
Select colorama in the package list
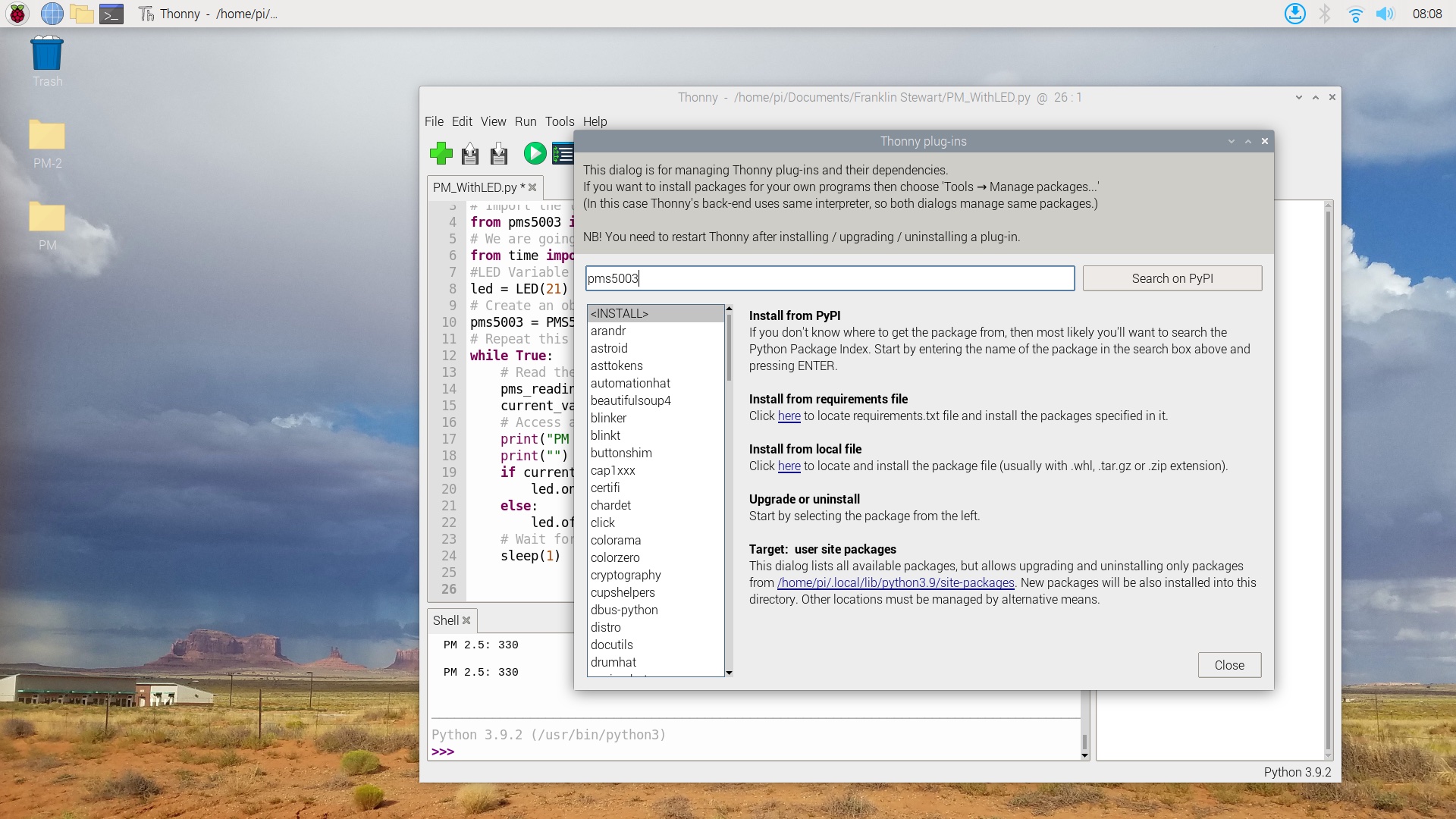tap(656, 540)
